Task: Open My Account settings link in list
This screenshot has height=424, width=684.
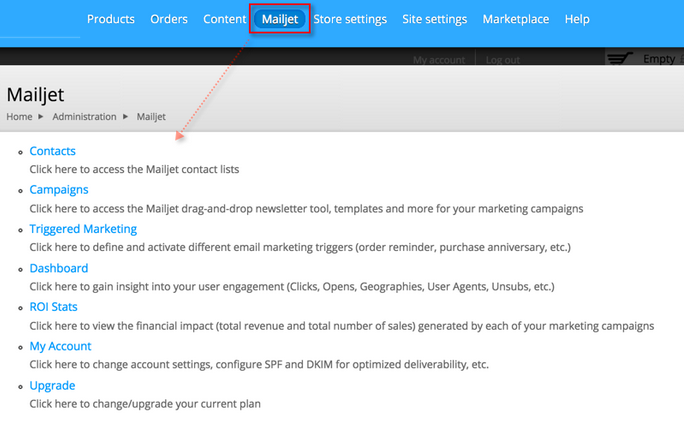Action: (60, 346)
